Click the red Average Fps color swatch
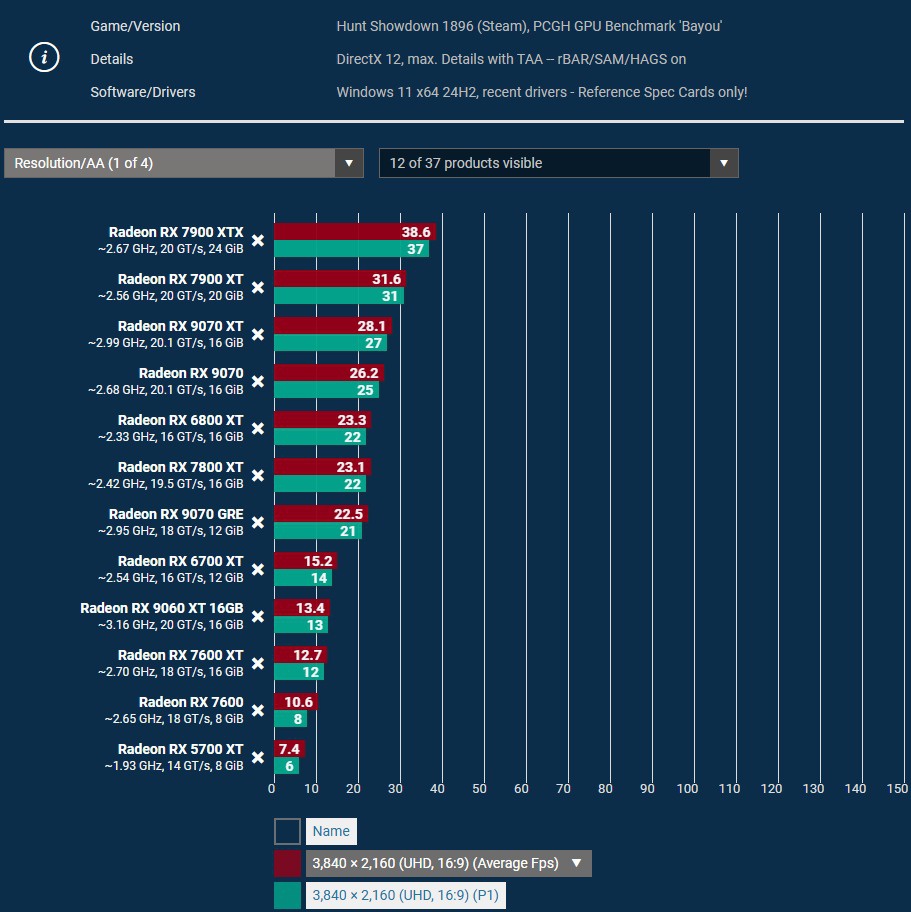The image size is (911, 912). (287, 863)
